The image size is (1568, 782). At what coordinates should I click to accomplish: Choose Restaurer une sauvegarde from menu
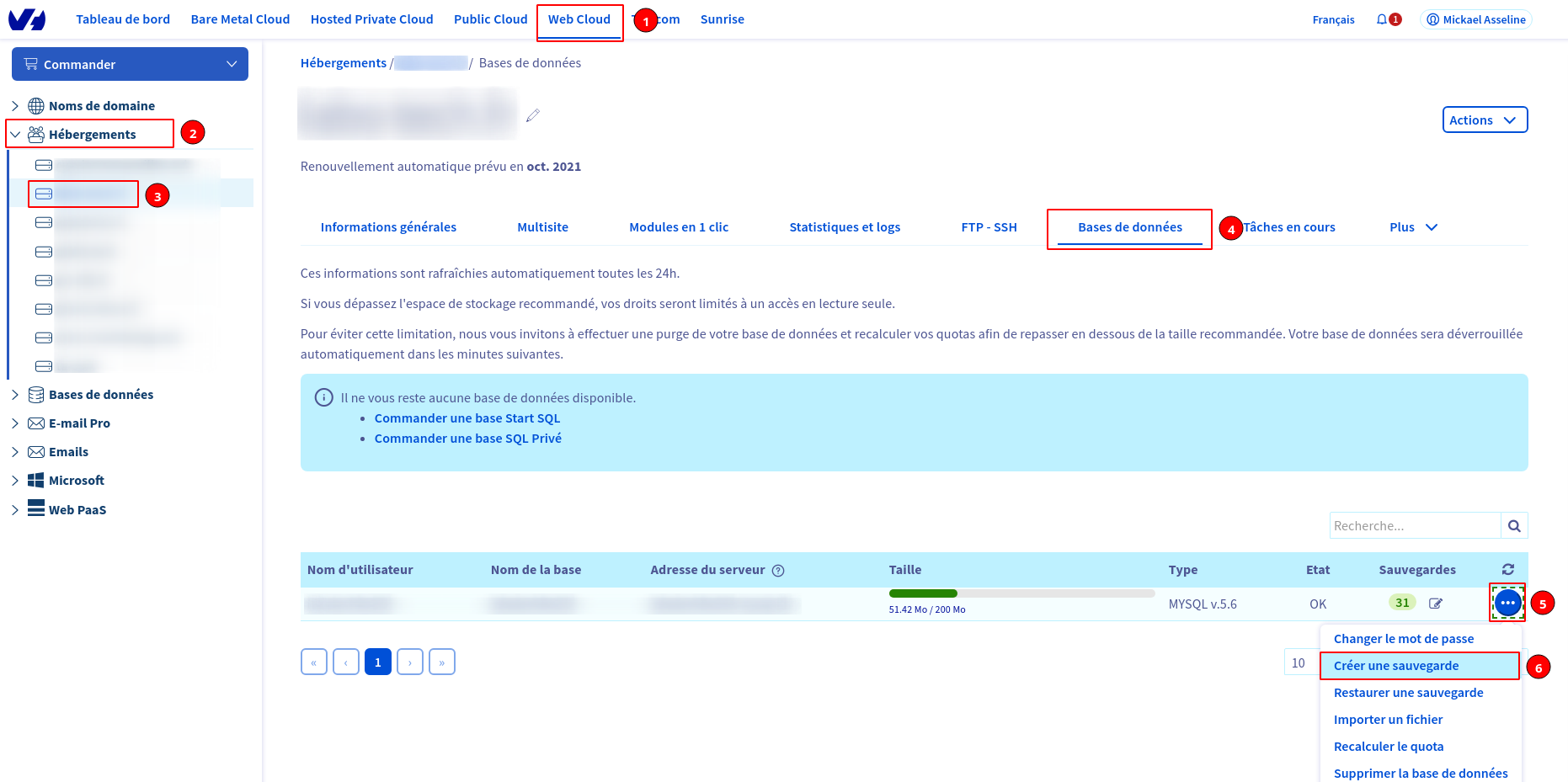[x=1408, y=693]
